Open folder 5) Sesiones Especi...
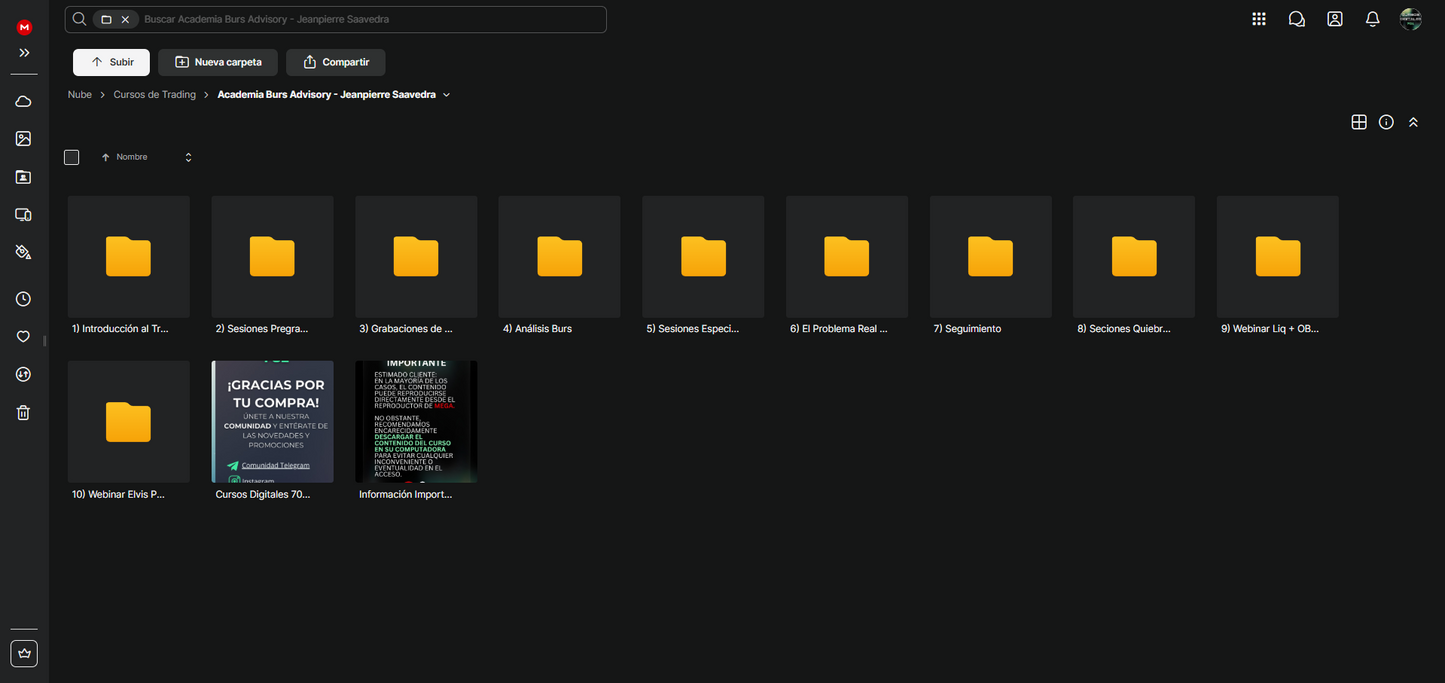The height and width of the screenshot is (683, 1445). click(x=703, y=257)
